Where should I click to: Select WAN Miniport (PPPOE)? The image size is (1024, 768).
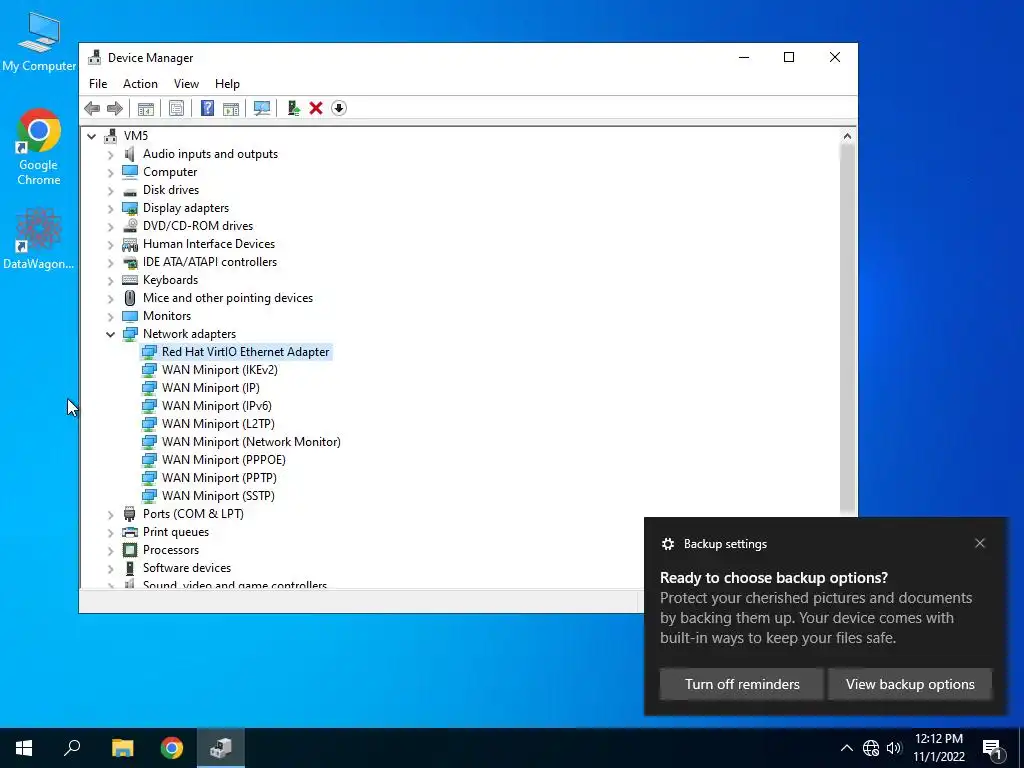223,460
